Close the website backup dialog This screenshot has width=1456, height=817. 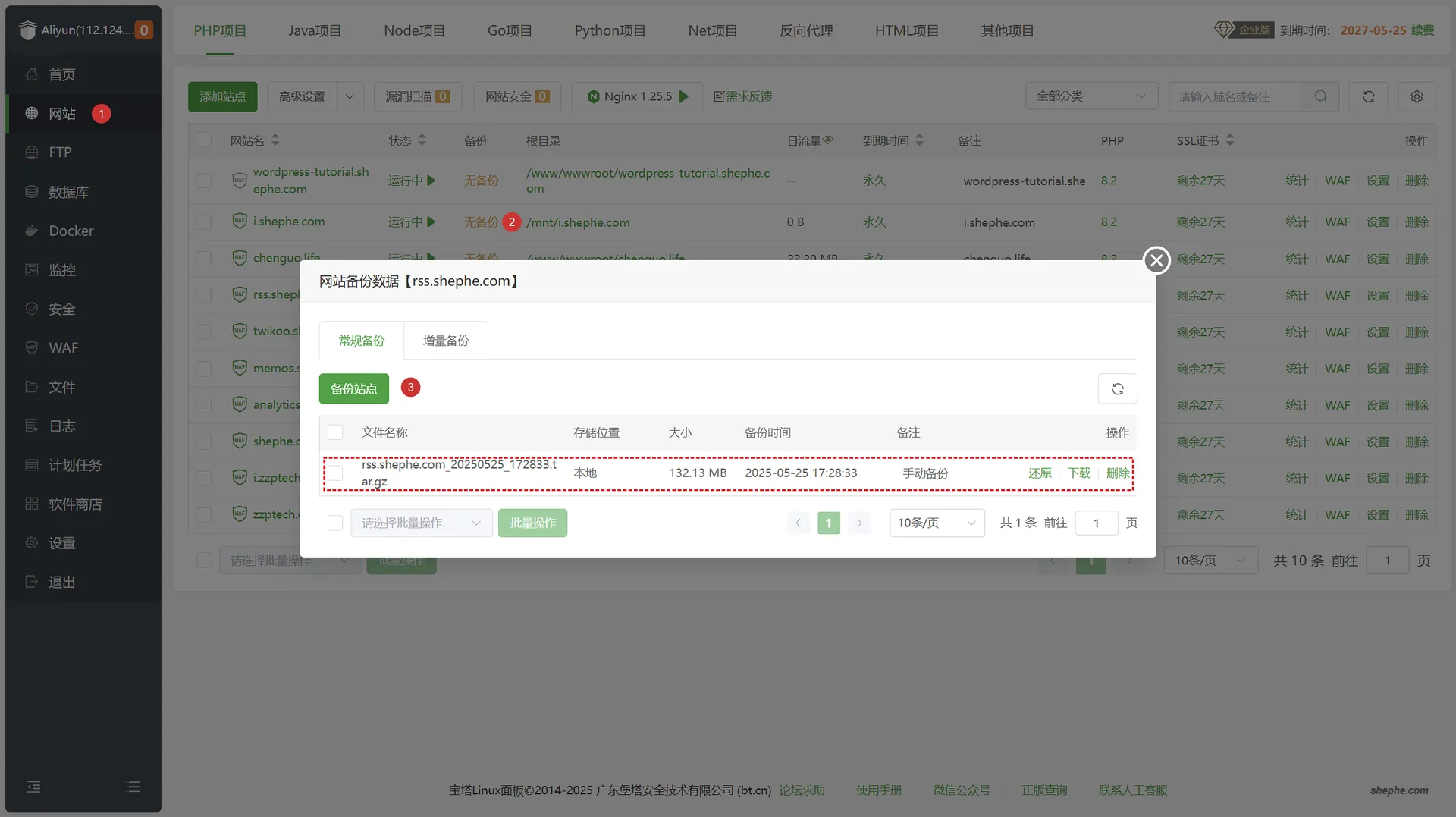tap(1156, 261)
